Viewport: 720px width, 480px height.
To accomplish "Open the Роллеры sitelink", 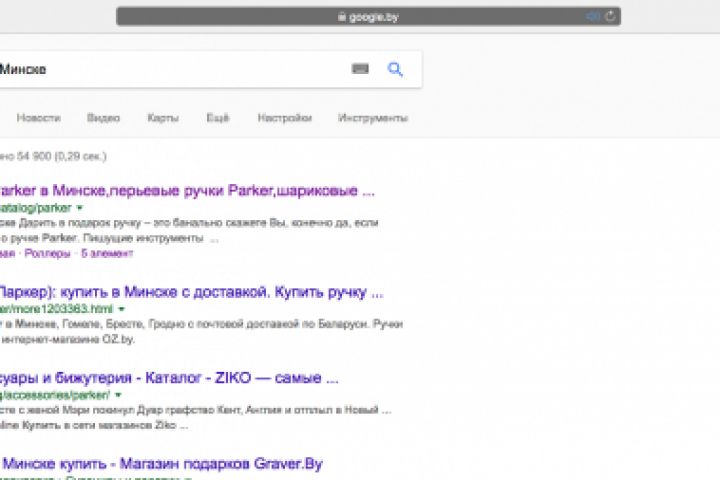I will 47,254.
